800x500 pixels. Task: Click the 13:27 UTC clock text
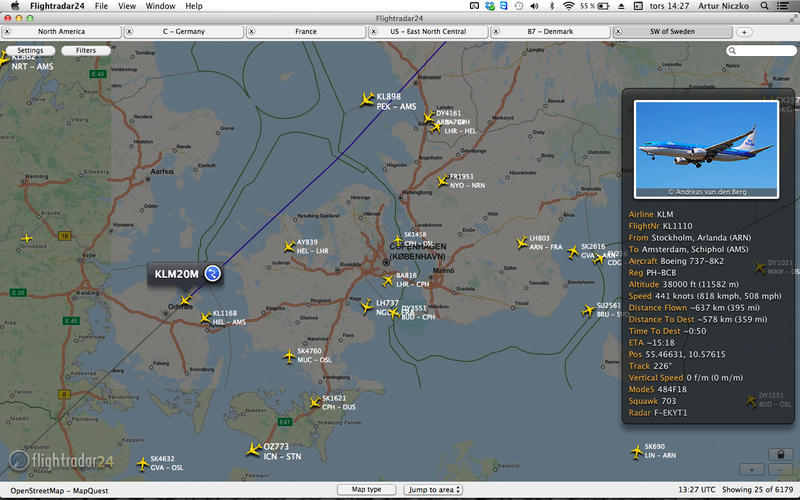(x=696, y=489)
